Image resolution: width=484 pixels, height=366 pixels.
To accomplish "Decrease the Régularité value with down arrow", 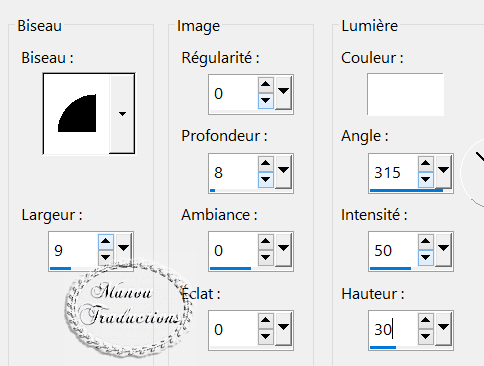I will pyautogui.click(x=266, y=100).
